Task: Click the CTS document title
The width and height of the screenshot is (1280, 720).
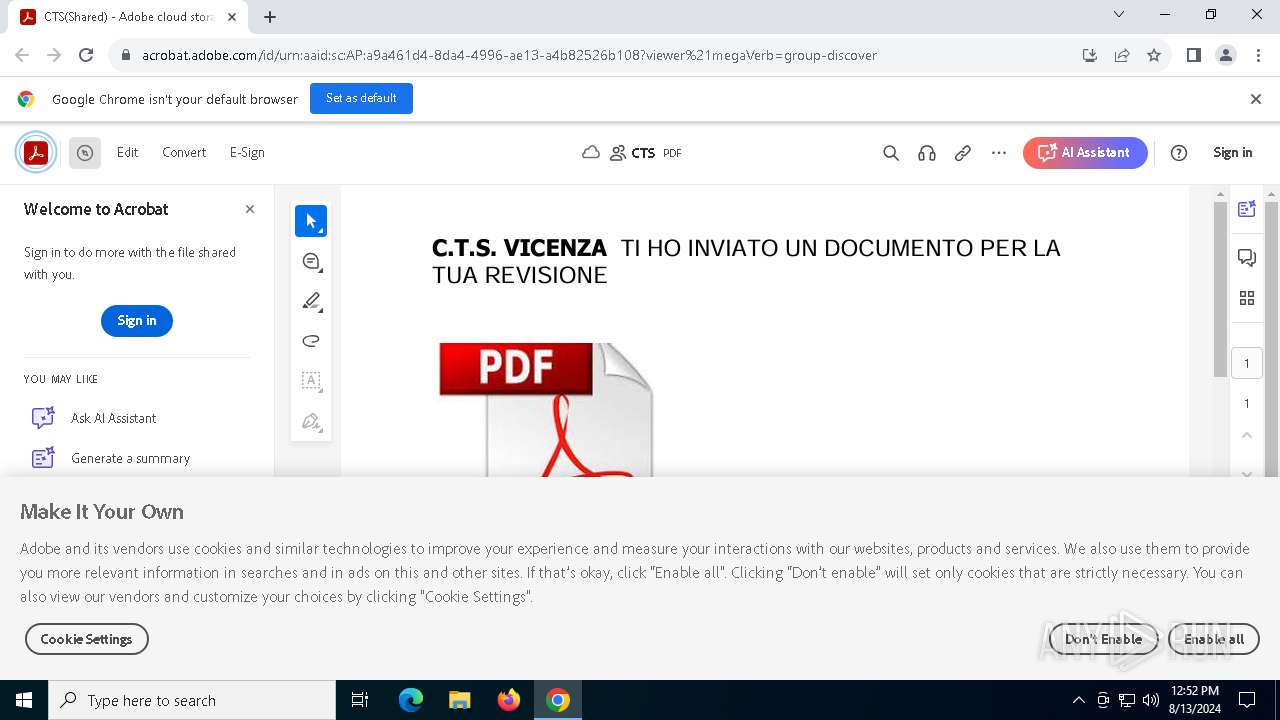Action: [x=643, y=153]
